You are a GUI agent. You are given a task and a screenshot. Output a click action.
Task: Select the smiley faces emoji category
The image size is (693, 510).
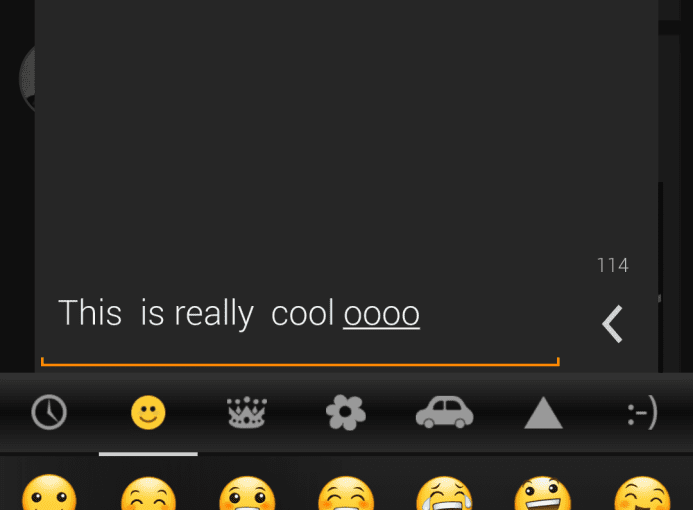tap(148, 412)
